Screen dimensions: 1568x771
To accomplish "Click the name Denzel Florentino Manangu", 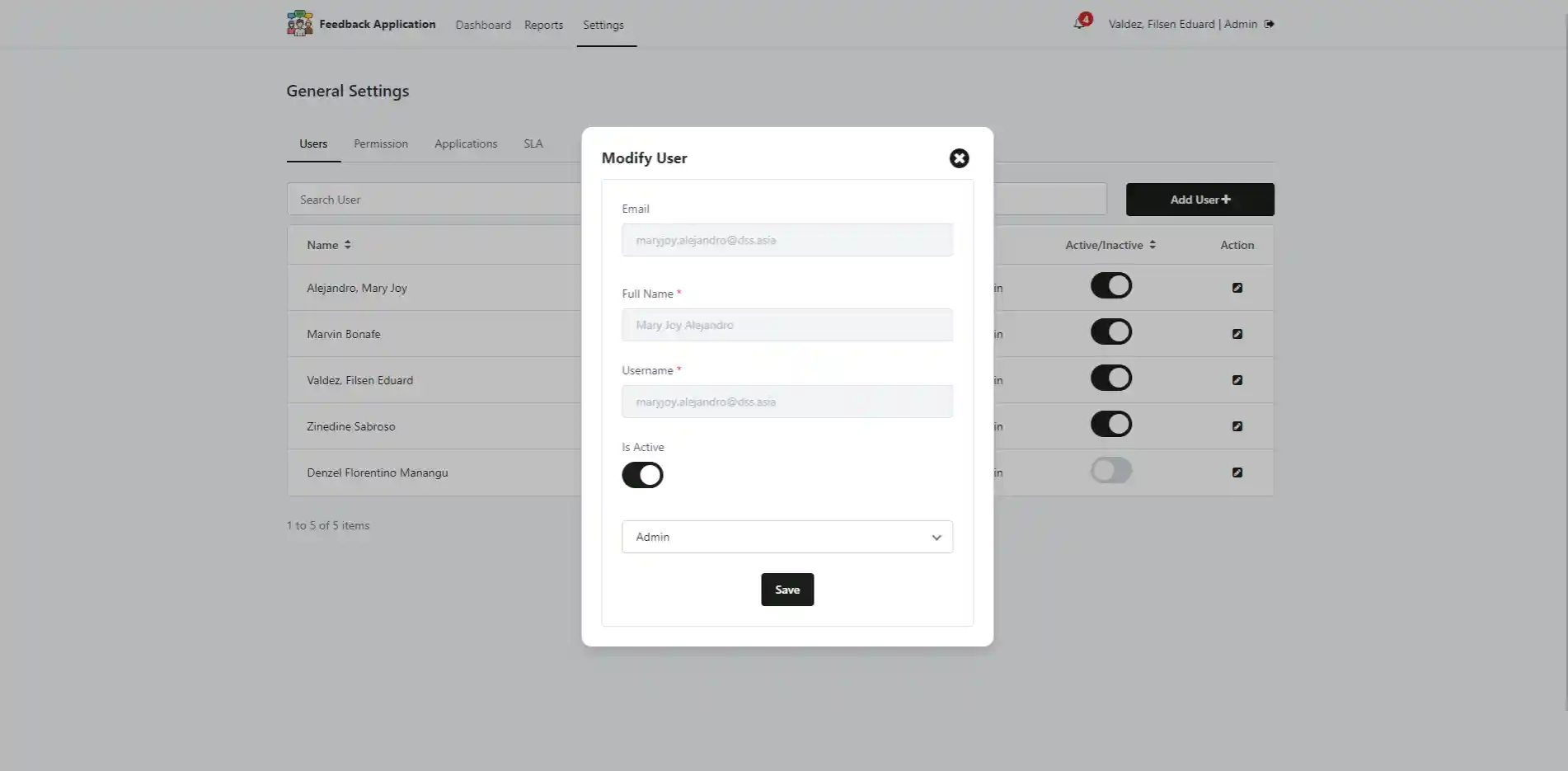I will tap(378, 472).
